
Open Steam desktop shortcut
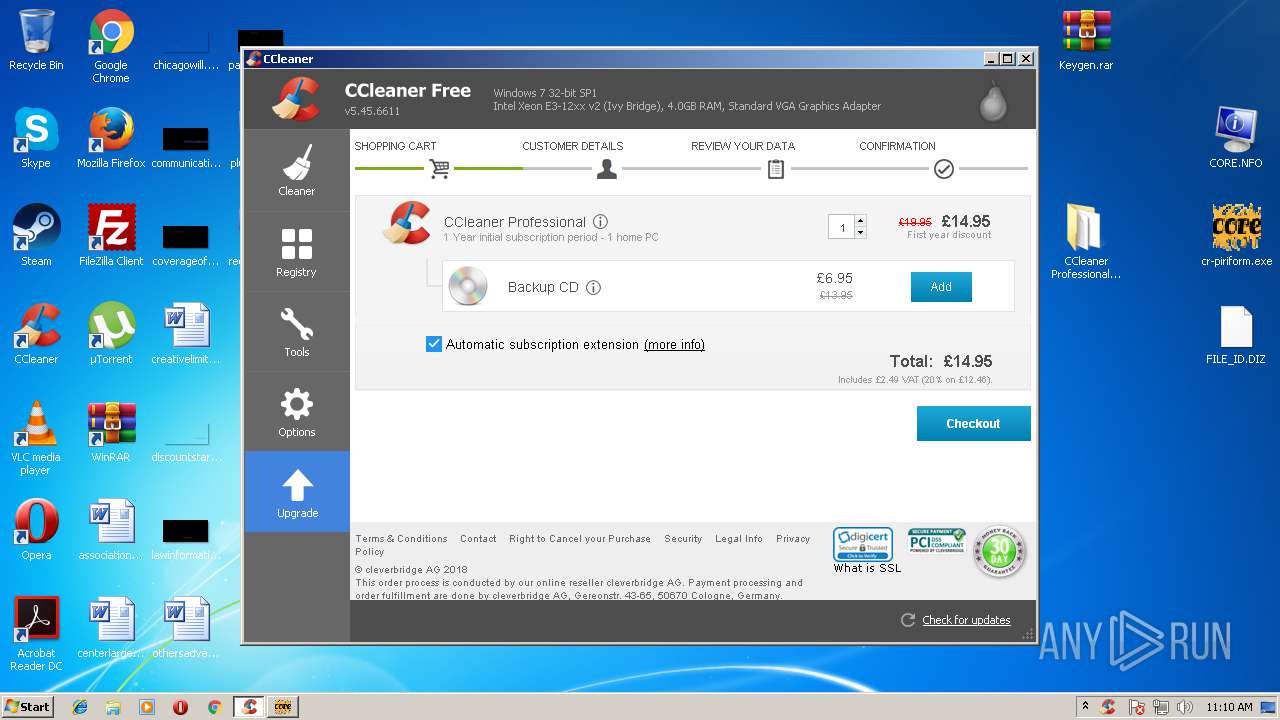click(36, 236)
